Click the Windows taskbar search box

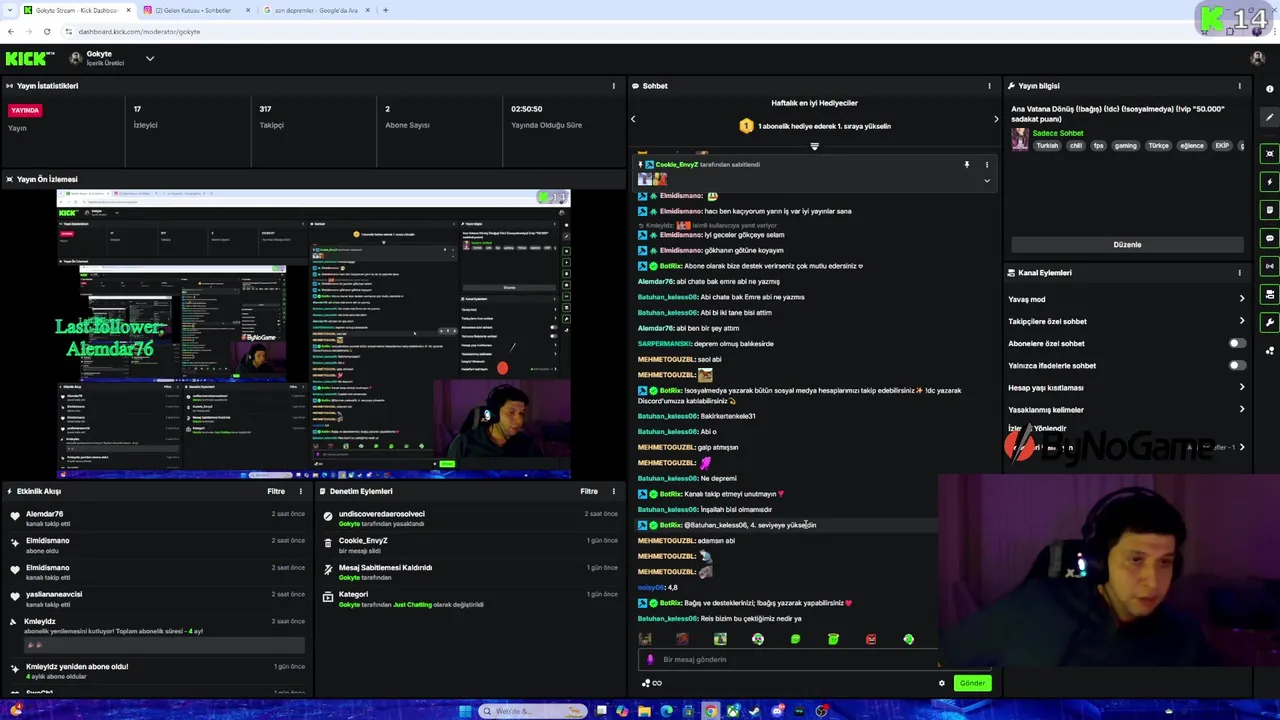(531, 711)
